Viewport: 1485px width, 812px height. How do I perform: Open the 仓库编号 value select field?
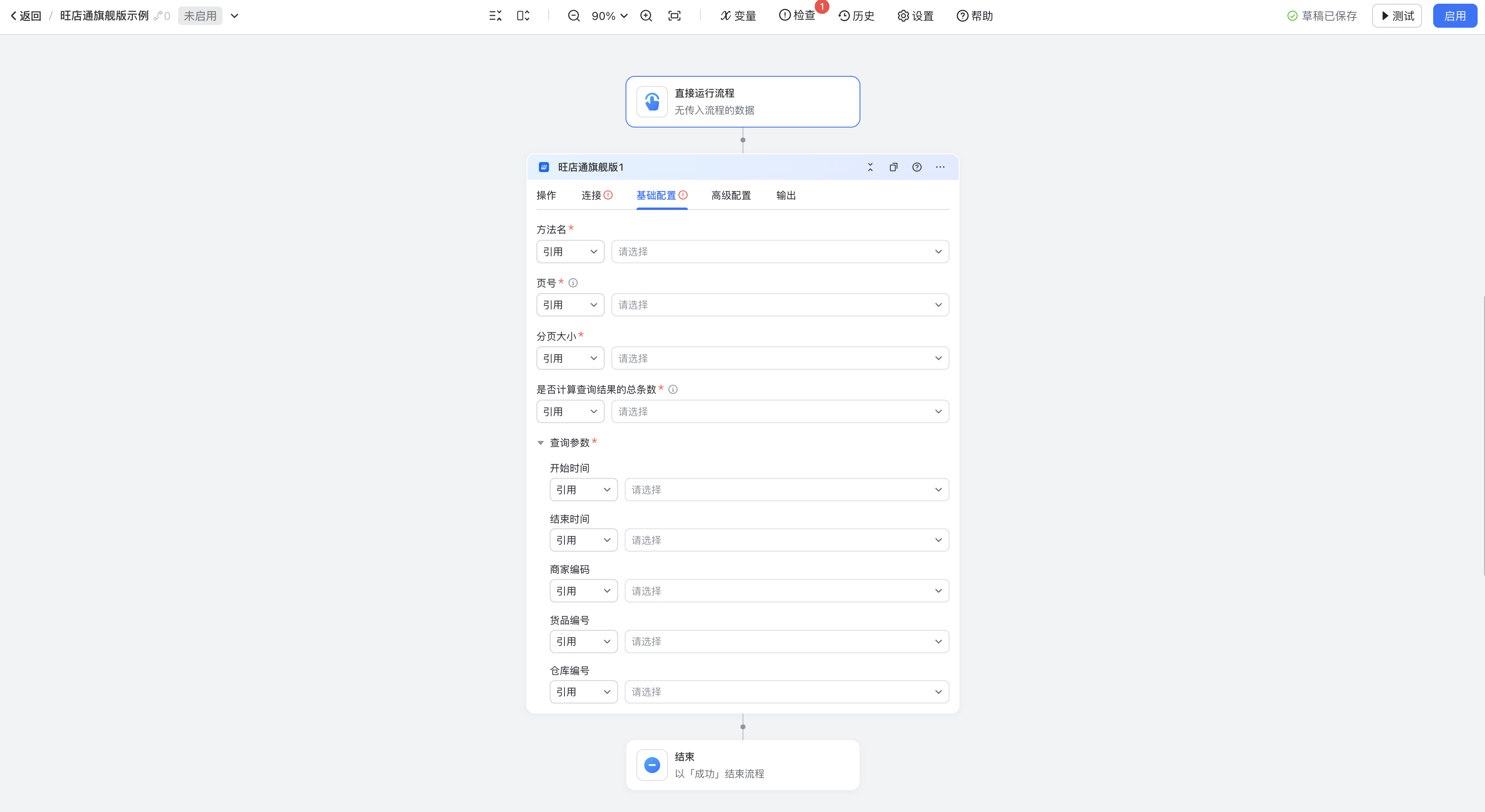[x=787, y=692]
